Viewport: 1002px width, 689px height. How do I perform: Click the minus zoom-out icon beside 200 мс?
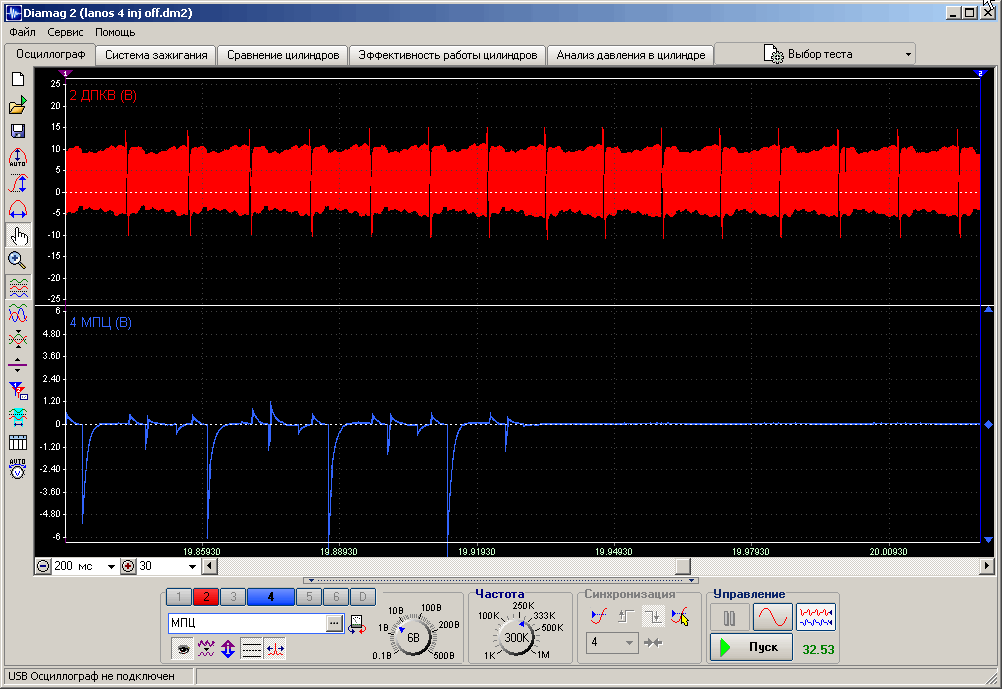(43, 566)
